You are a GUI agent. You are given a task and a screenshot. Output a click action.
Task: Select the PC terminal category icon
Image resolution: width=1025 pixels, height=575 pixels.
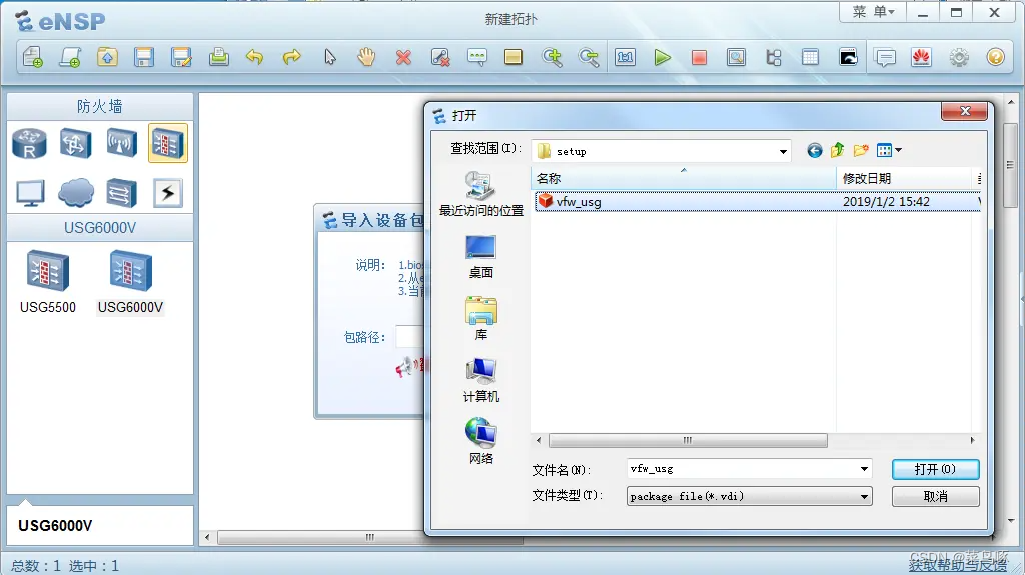(x=30, y=193)
